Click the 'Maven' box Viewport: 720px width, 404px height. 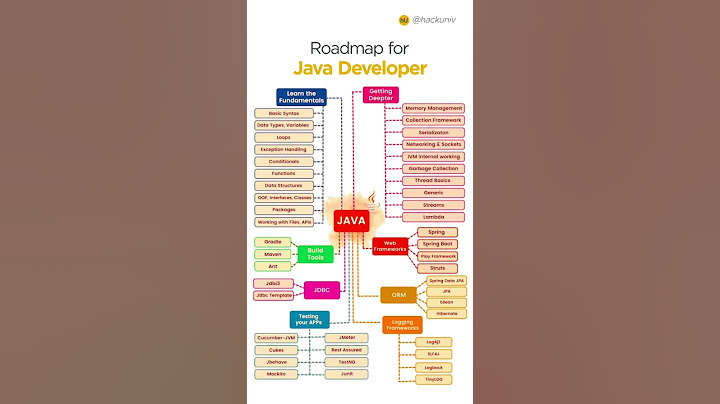273,254
